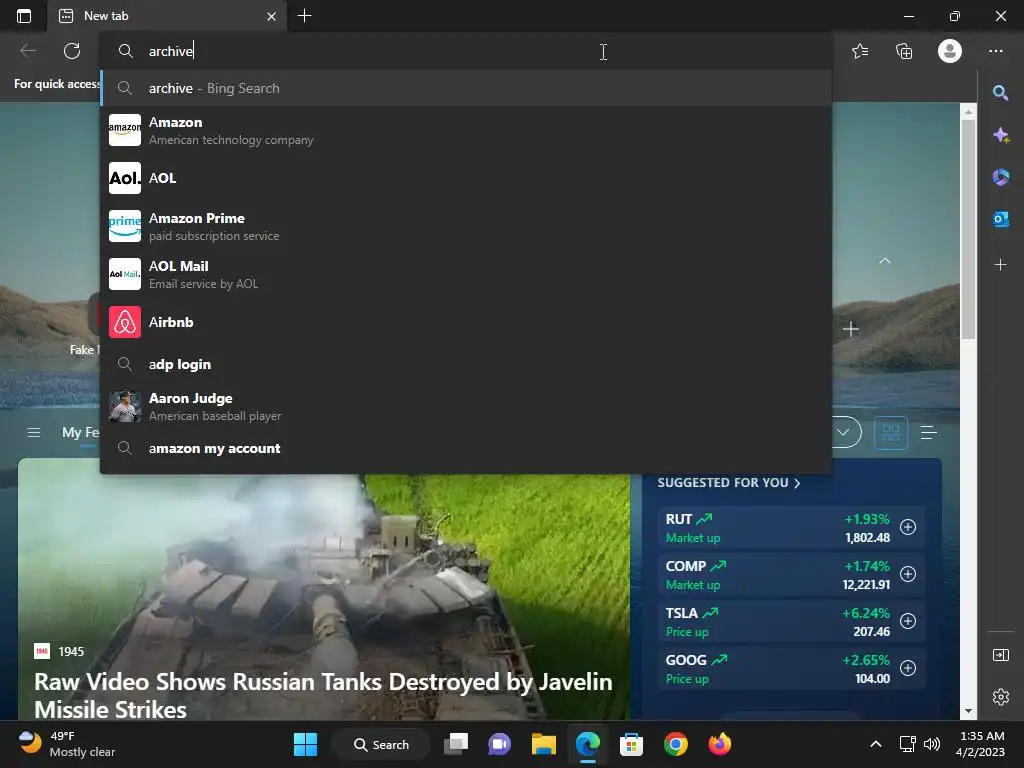Switch feed to grid layout view
The image size is (1024, 768).
(891, 432)
